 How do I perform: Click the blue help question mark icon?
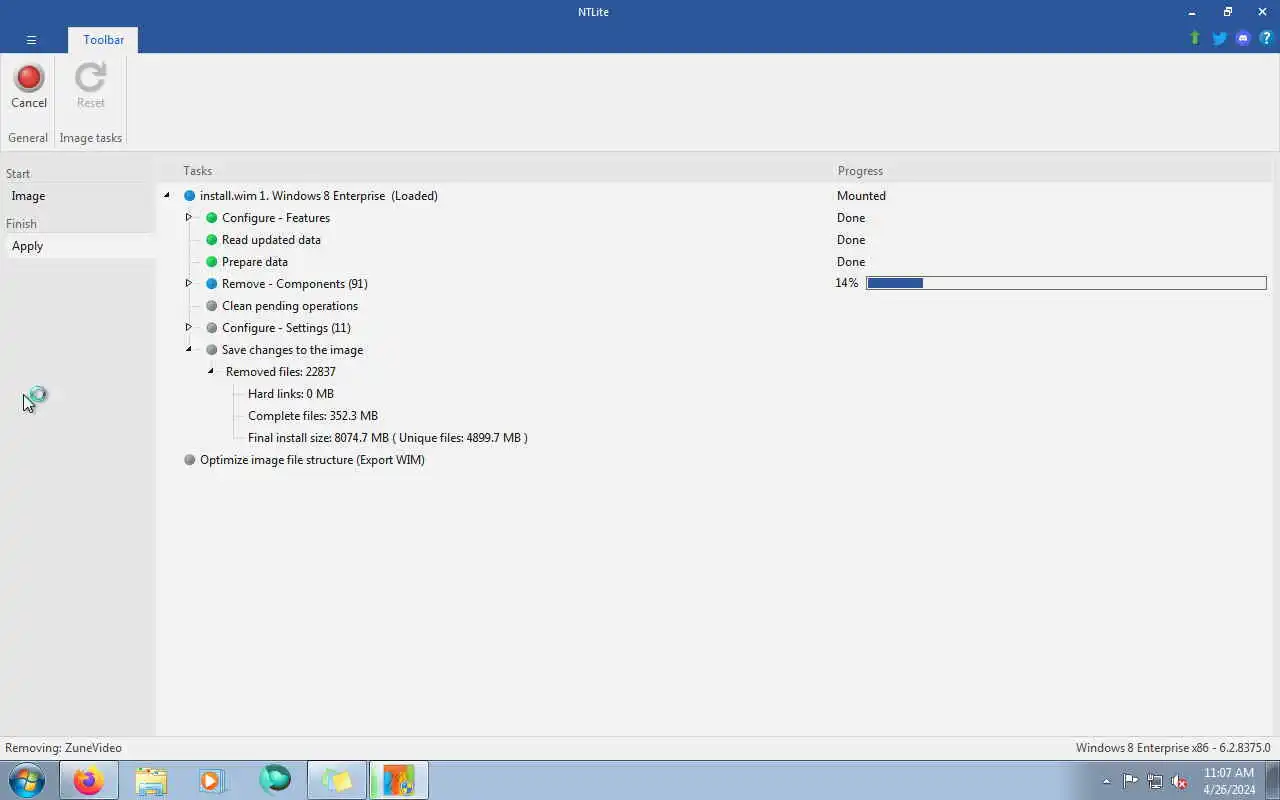1267,38
